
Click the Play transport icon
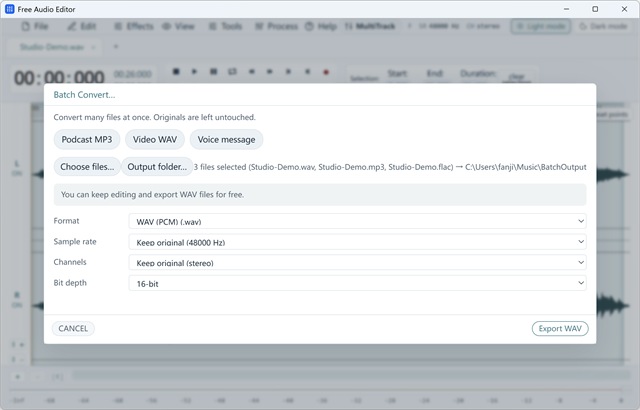point(194,71)
